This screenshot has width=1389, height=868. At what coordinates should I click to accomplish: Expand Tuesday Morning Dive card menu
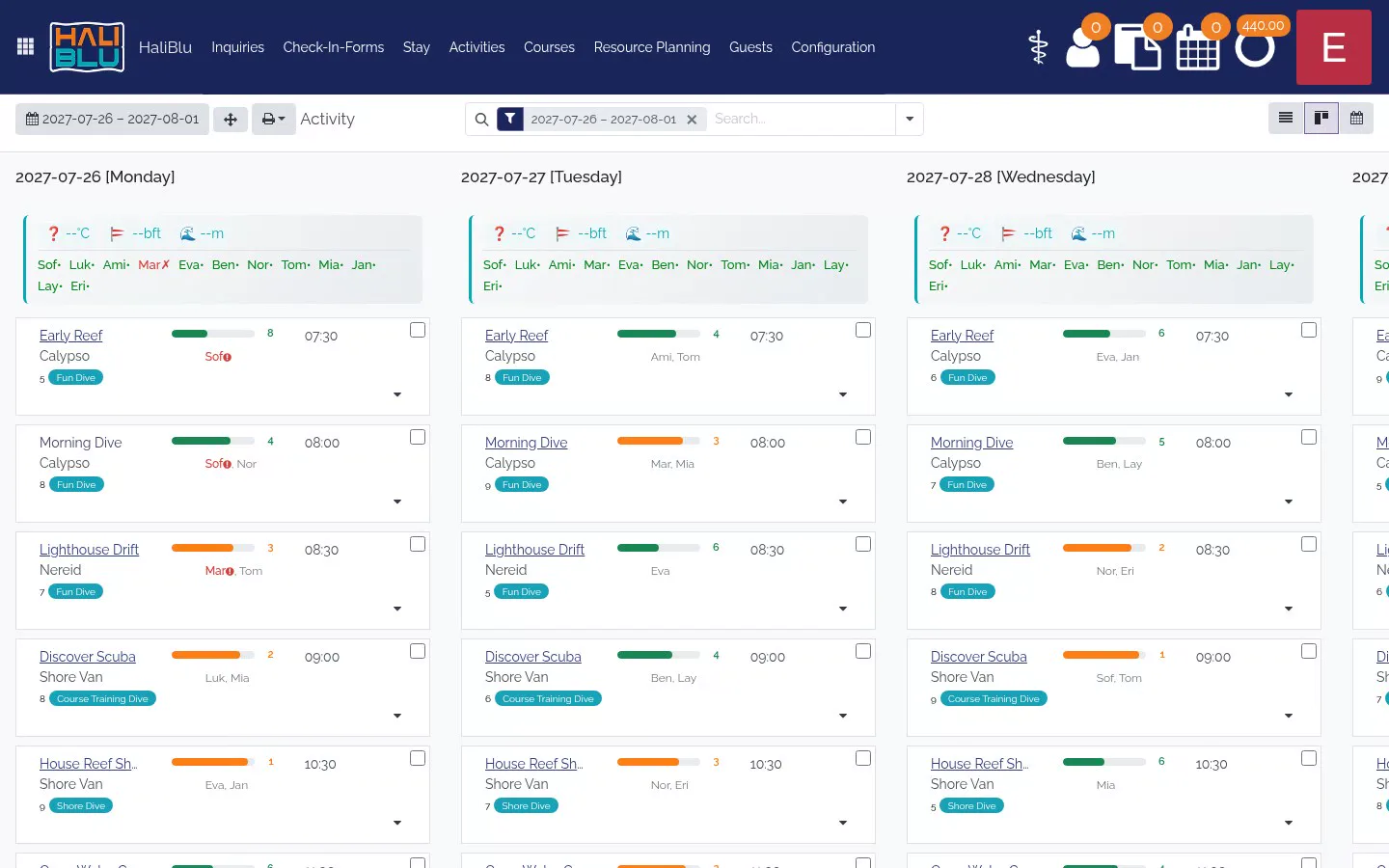click(843, 502)
